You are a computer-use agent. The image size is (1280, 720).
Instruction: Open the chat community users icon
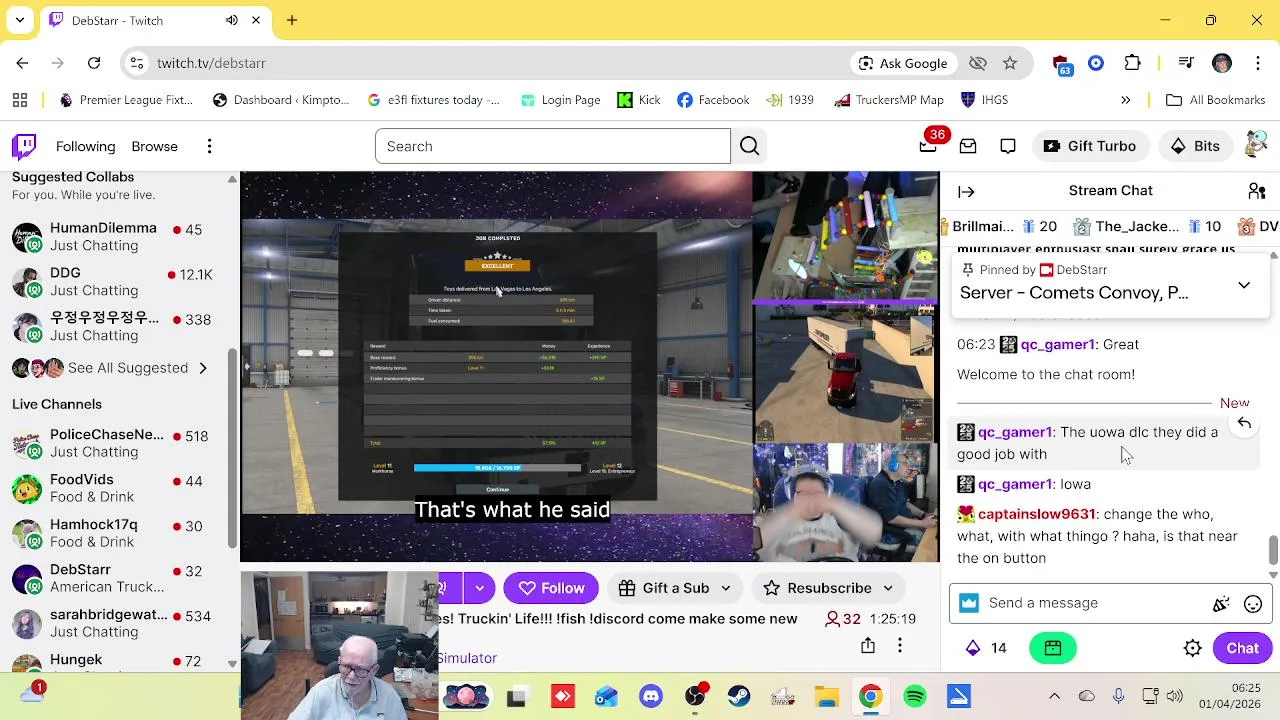point(1257,191)
